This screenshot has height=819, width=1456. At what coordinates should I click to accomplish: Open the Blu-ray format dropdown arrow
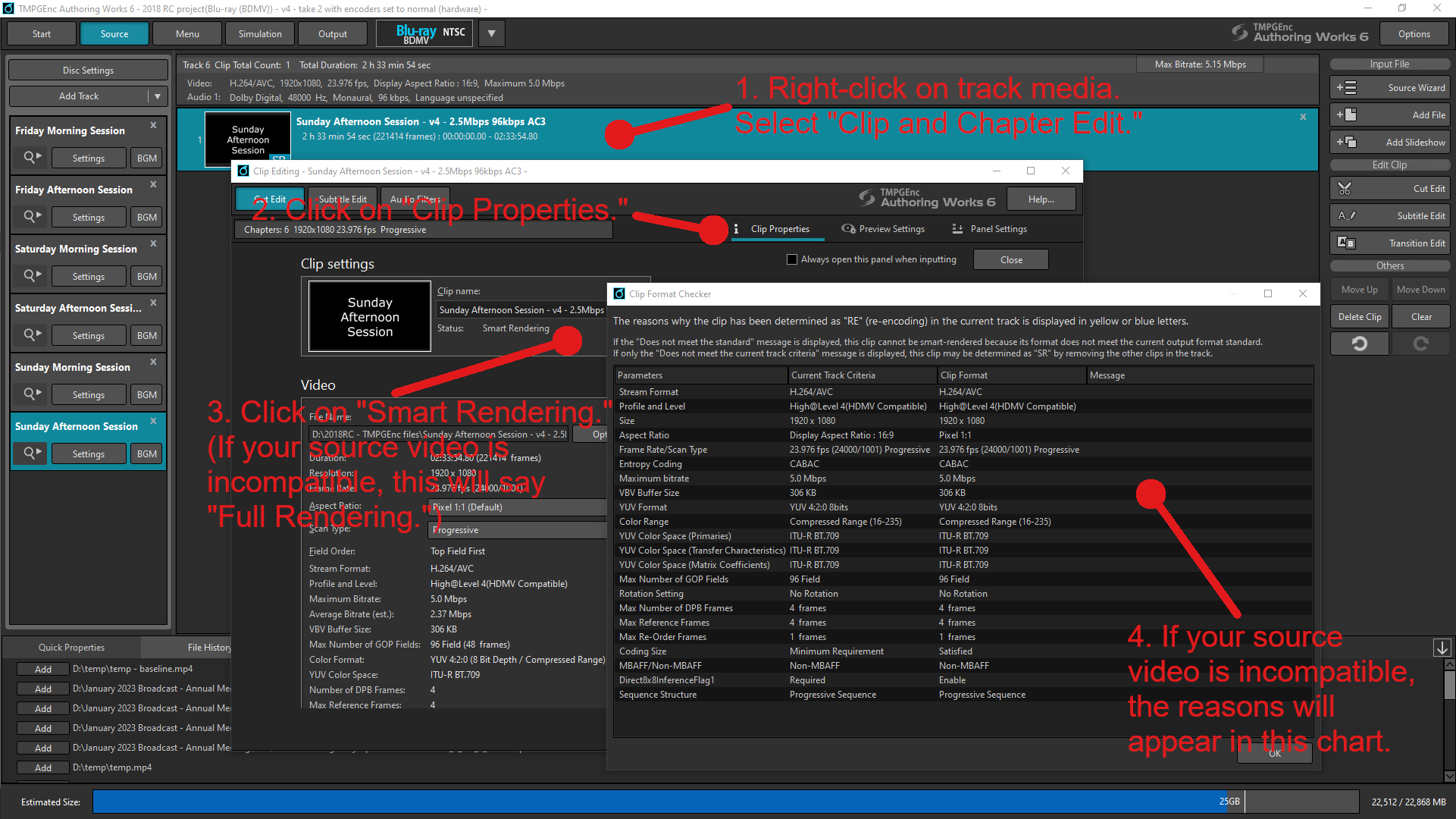pyautogui.click(x=492, y=33)
